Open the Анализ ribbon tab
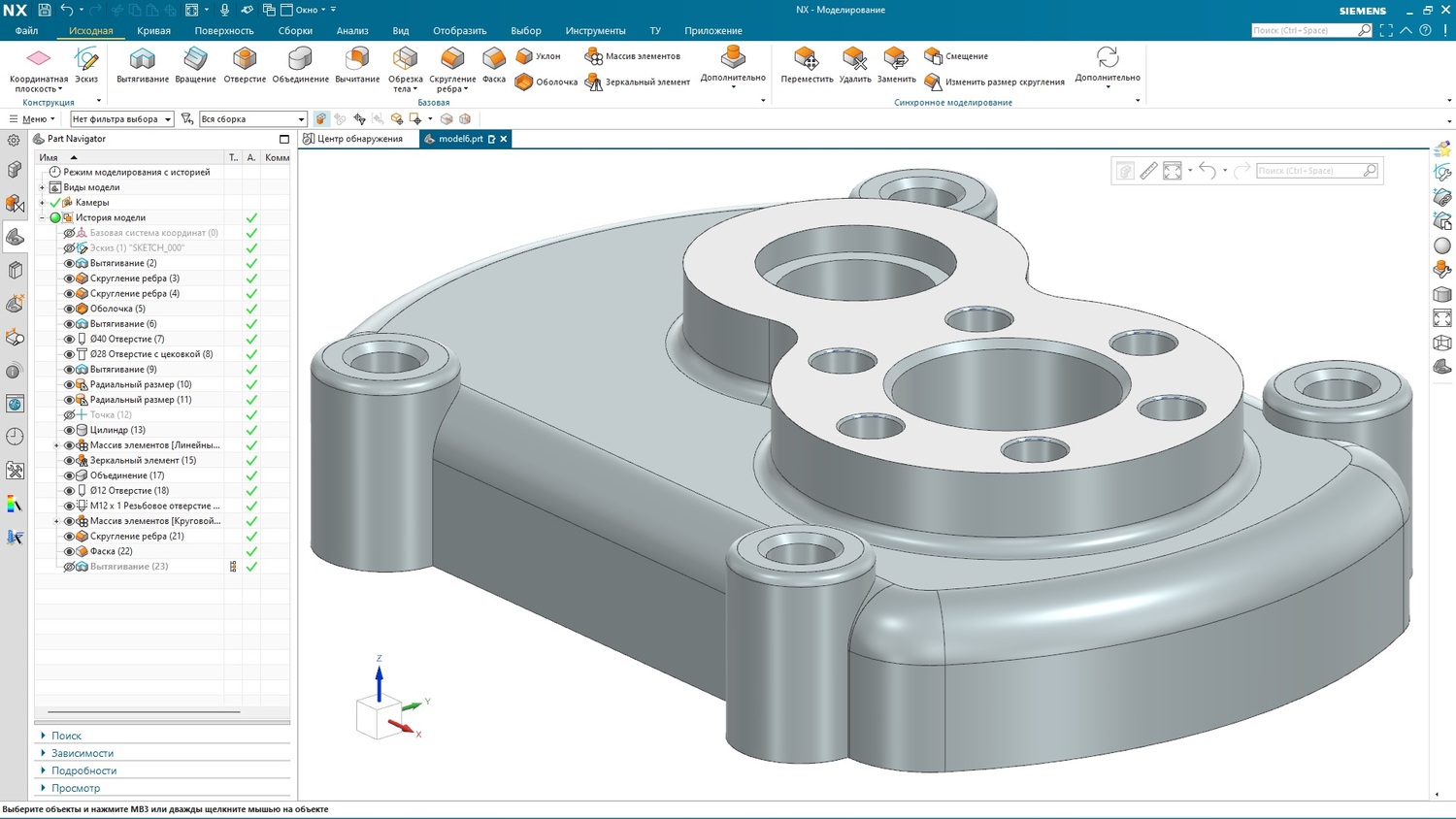This screenshot has width=1456, height=819. [352, 31]
